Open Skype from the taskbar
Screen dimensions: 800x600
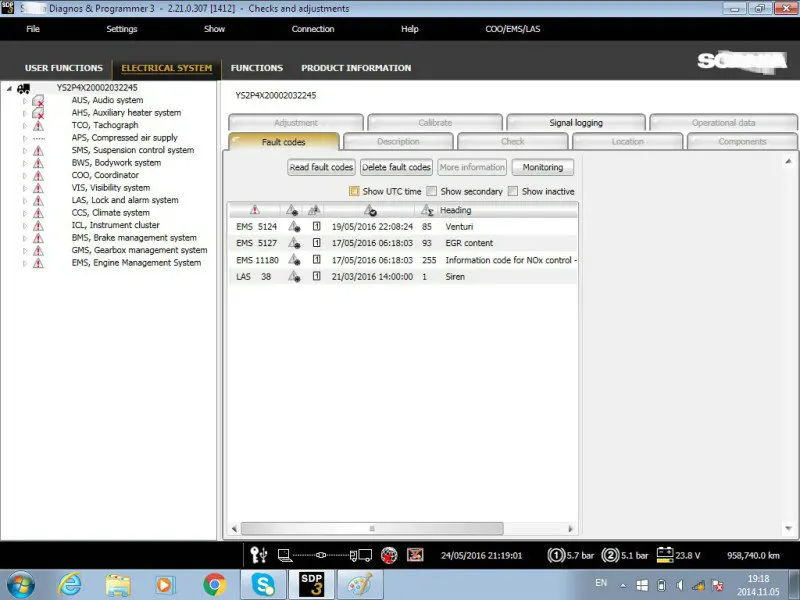click(263, 585)
